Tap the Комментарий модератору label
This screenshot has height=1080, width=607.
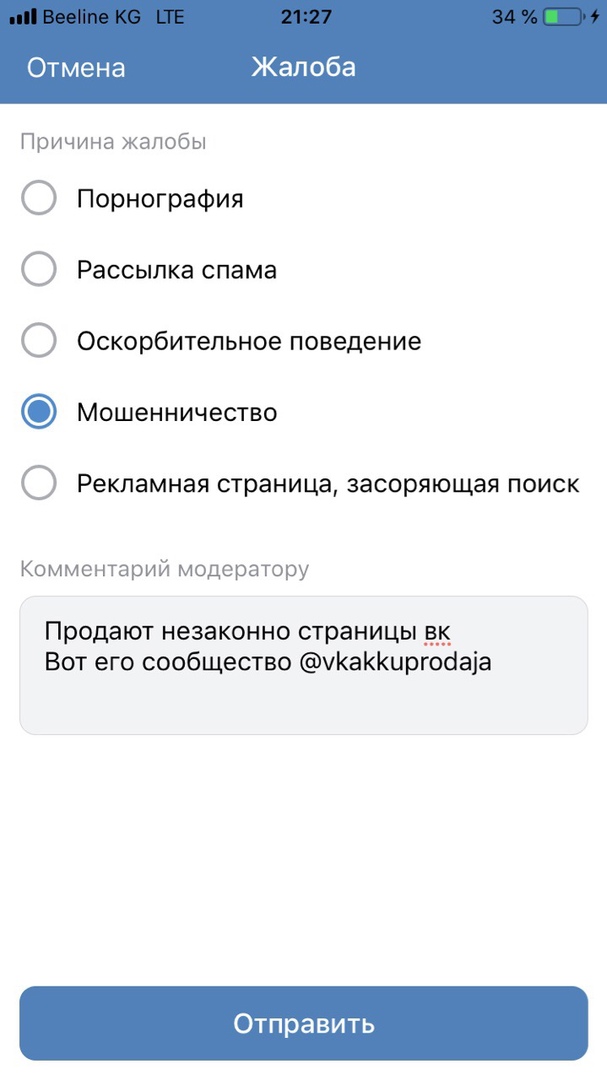(x=165, y=570)
